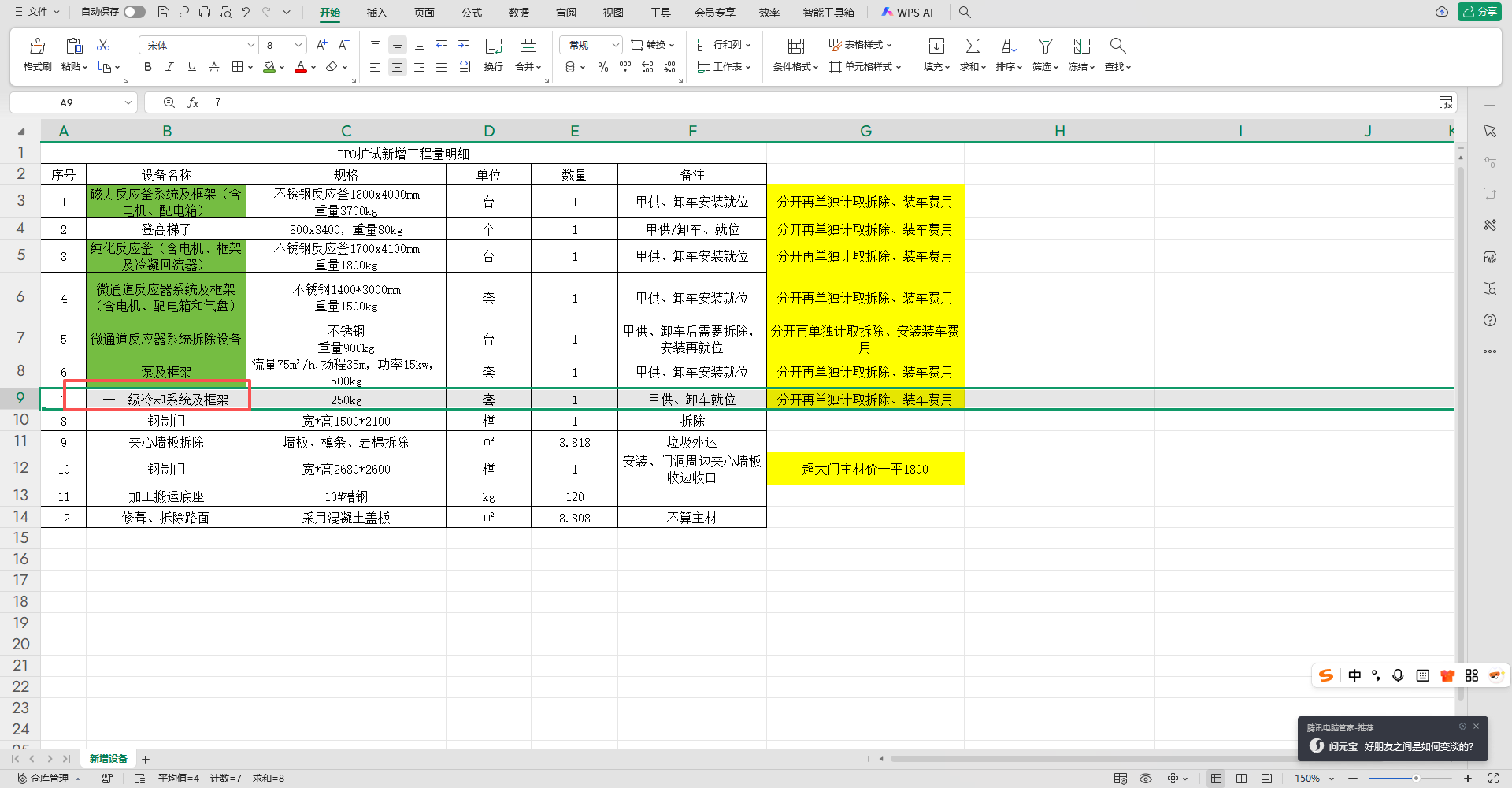Select the 新增设备 sheet tab
The width and height of the screenshot is (1512, 788).
[109, 759]
